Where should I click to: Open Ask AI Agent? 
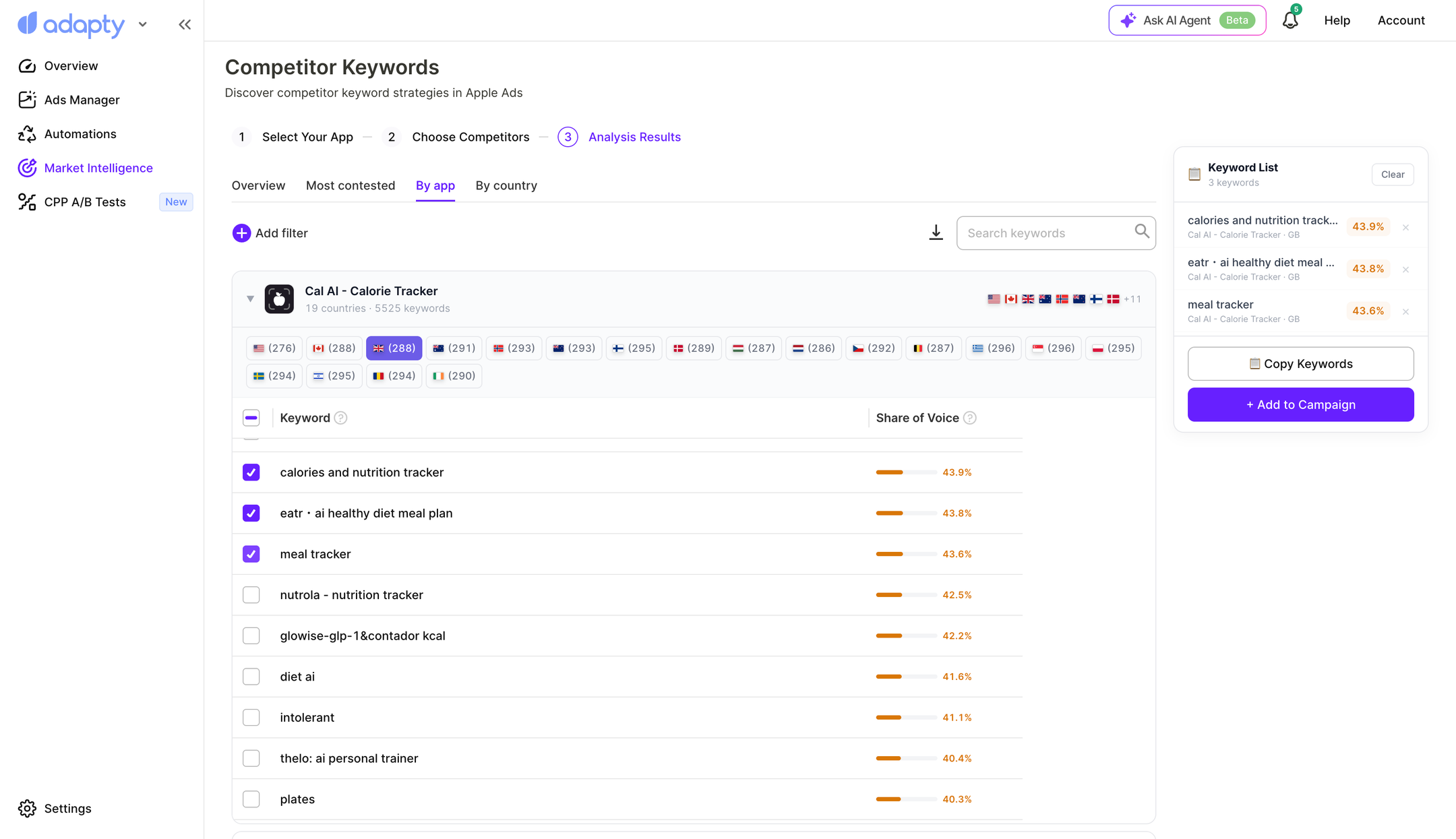[1187, 20]
